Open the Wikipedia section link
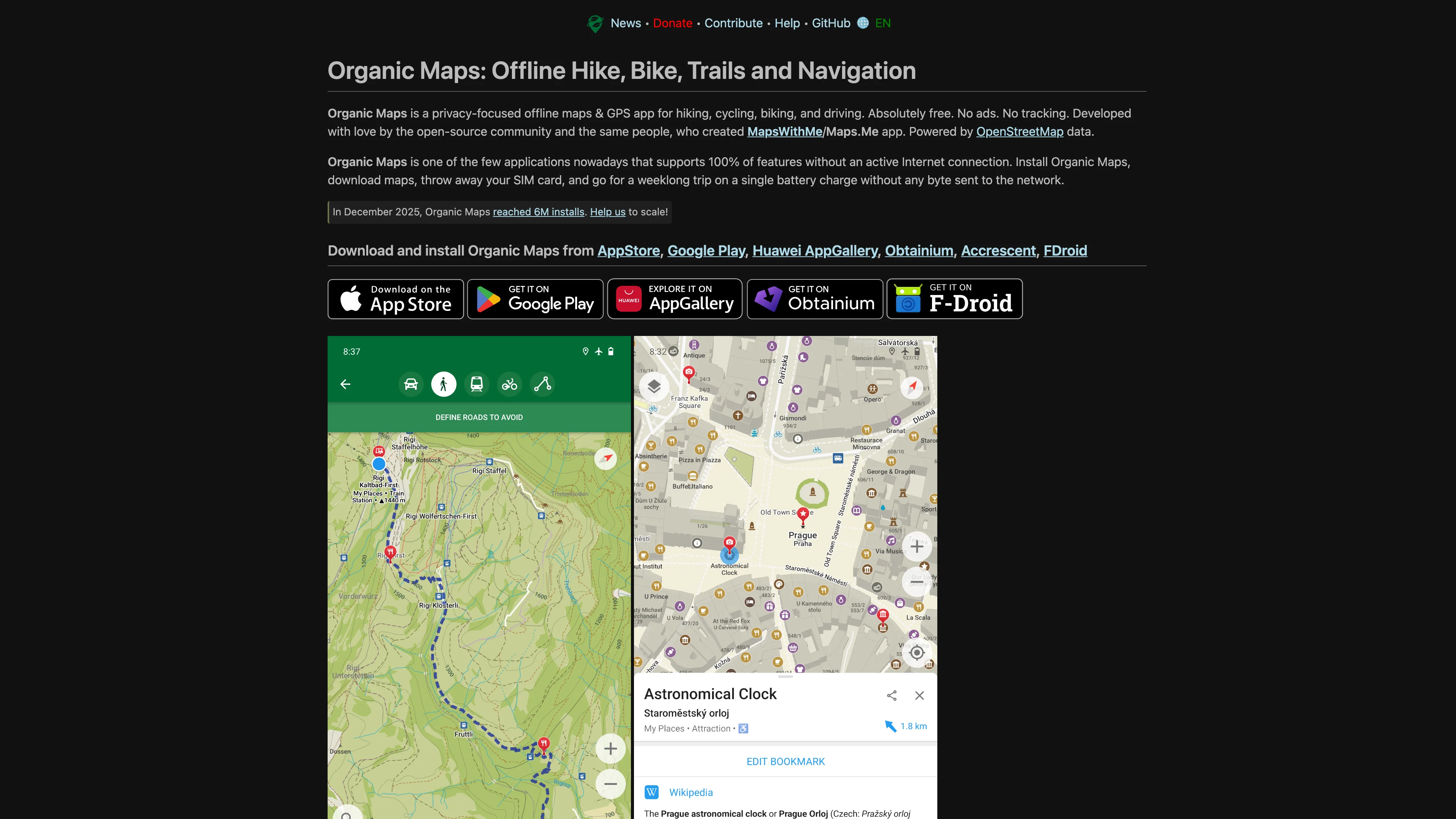This screenshot has height=819, width=1456. pos(691,792)
